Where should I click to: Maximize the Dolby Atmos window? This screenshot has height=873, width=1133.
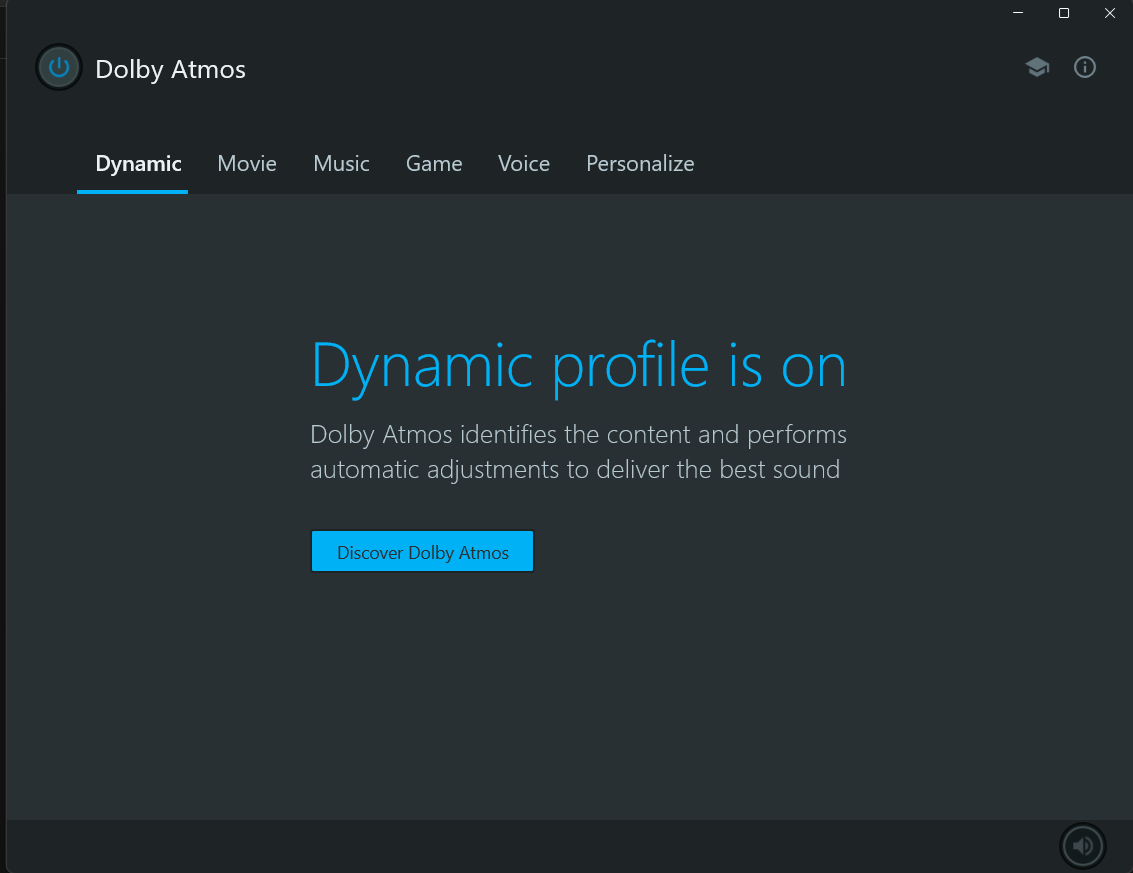coord(1064,13)
